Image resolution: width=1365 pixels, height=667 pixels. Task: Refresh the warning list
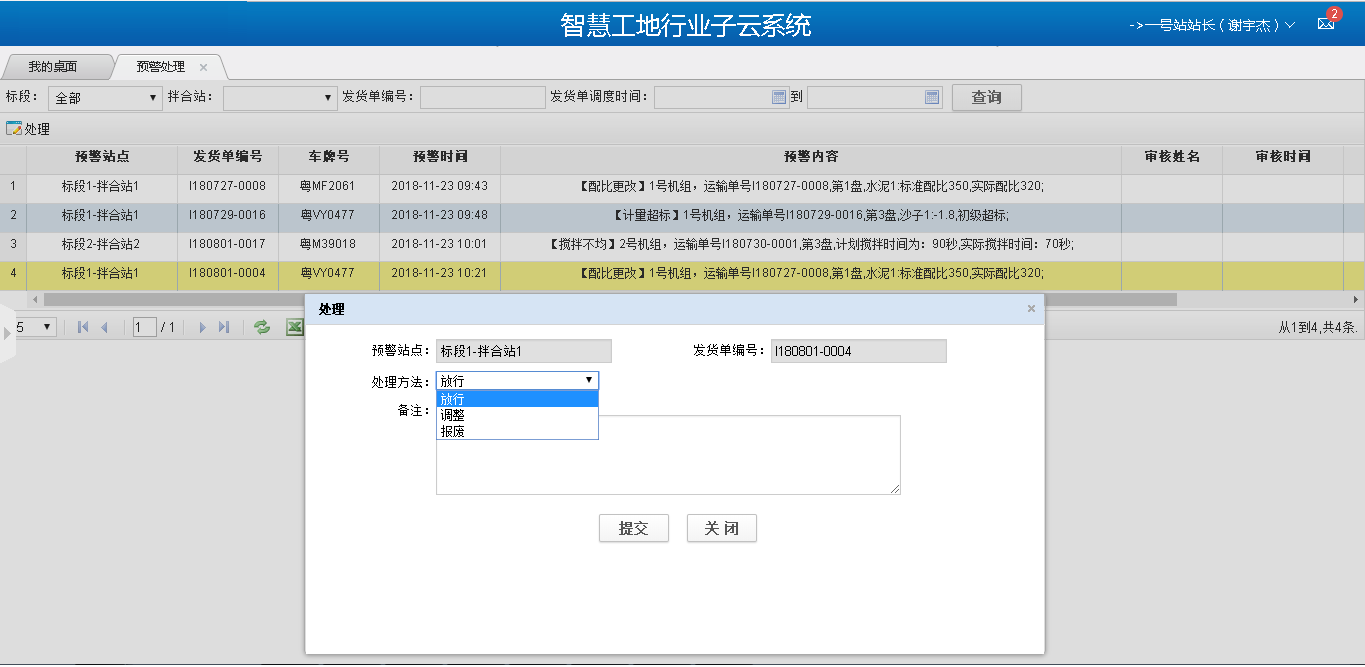point(262,327)
